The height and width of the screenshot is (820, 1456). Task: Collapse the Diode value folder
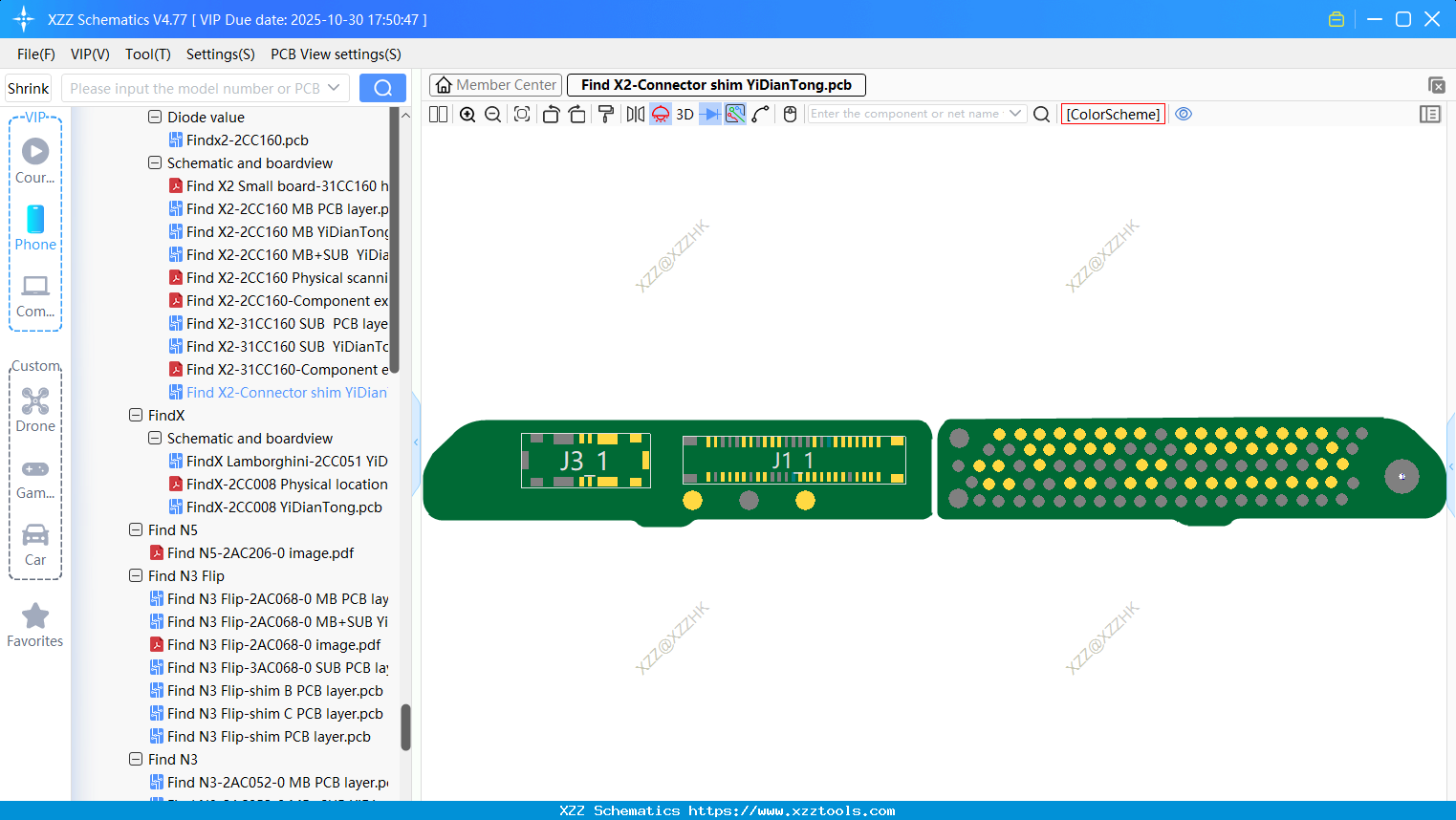pyautogui.click(x=155, y=117)
